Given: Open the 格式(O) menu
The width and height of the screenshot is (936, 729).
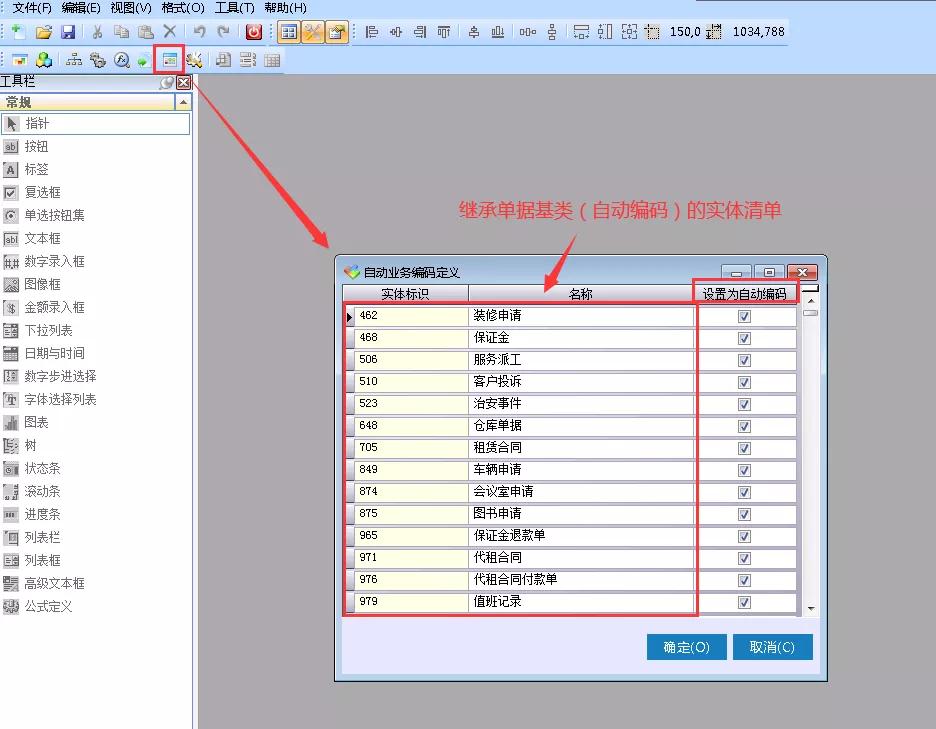Looking at the screenshot, I should coord(183,8).
